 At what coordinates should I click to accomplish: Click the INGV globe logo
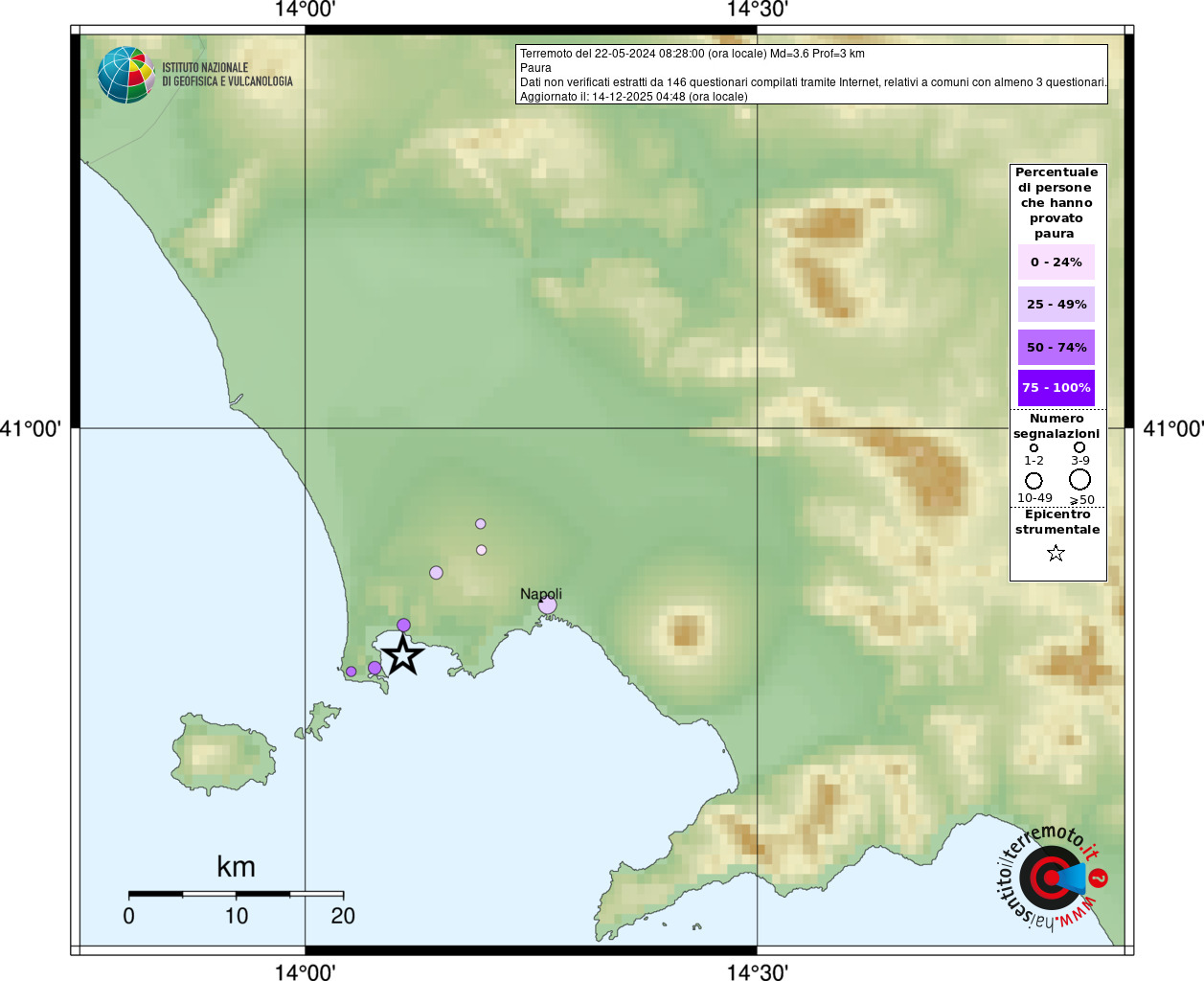[126, 75]
